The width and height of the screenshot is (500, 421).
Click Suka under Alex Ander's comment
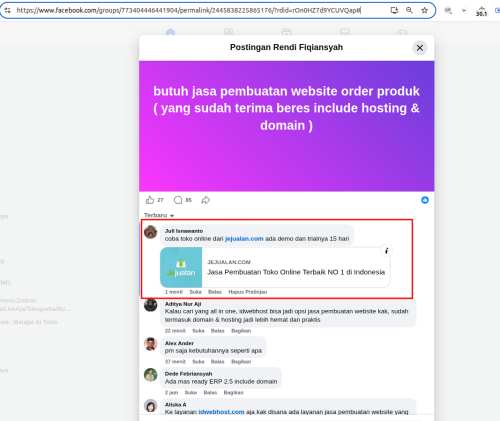pos(198,362)
